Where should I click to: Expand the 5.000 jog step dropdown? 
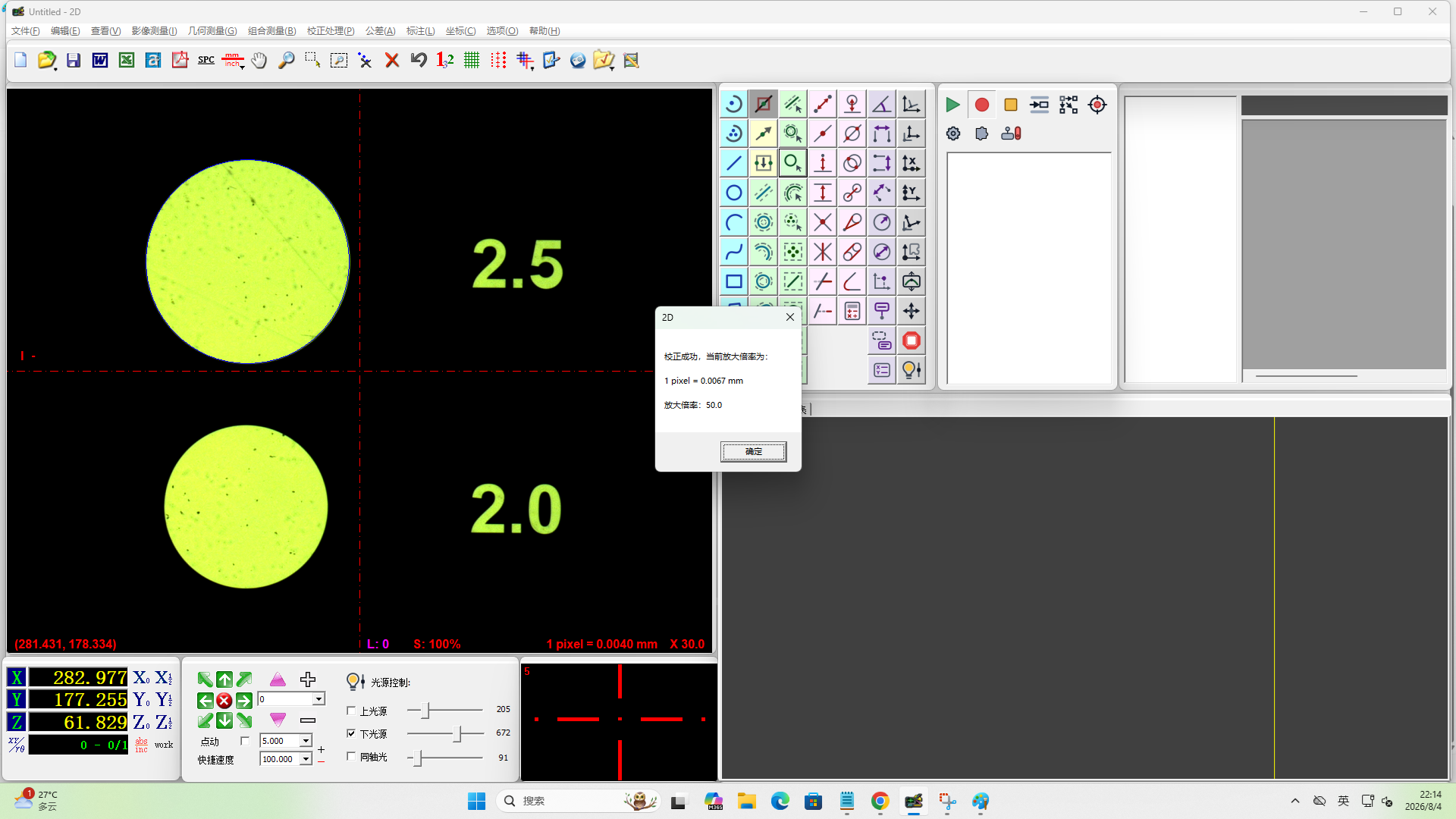pyautogui.click(x=306, y=741)
